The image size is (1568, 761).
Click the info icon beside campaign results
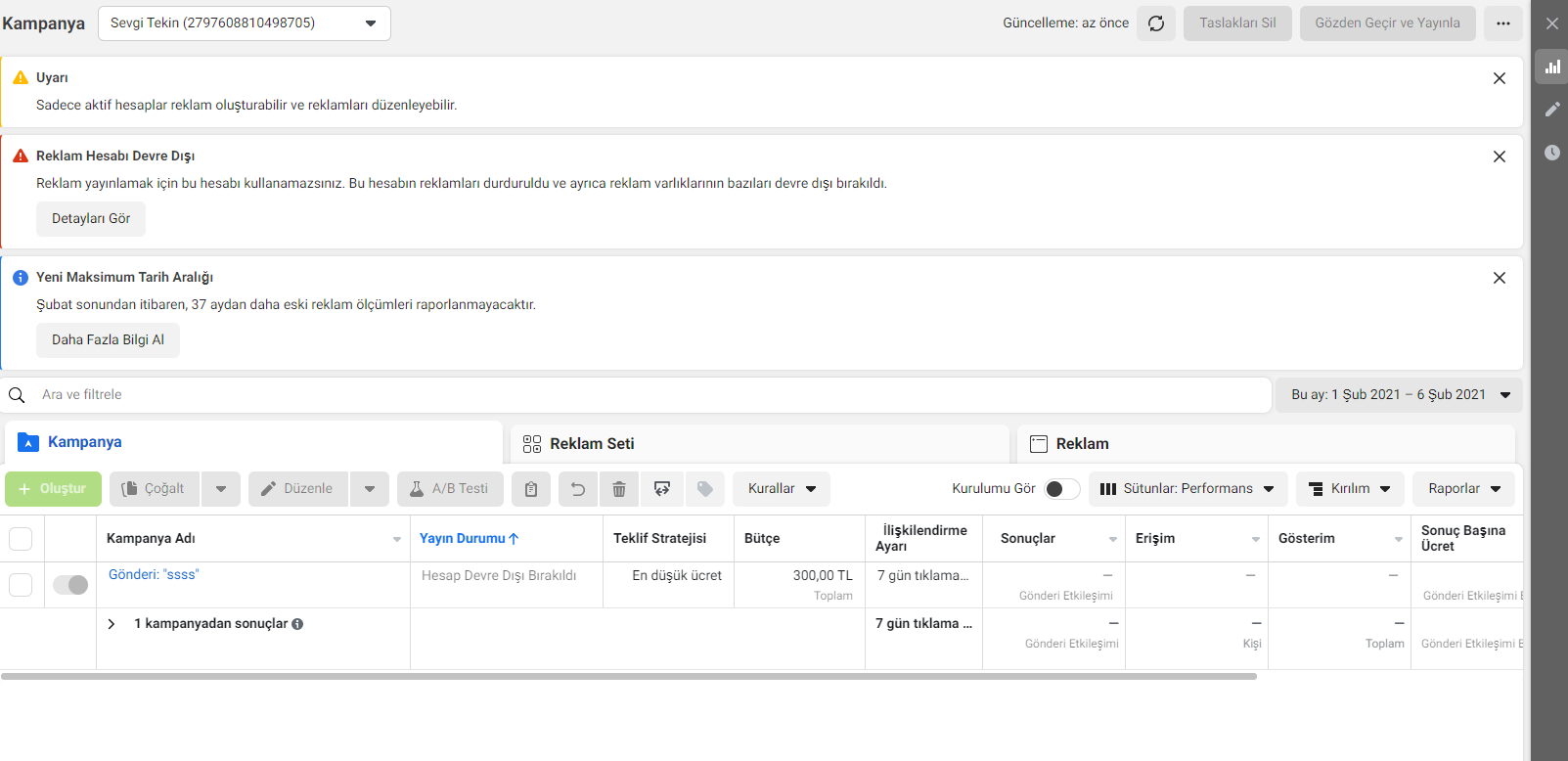click(297, 624)
